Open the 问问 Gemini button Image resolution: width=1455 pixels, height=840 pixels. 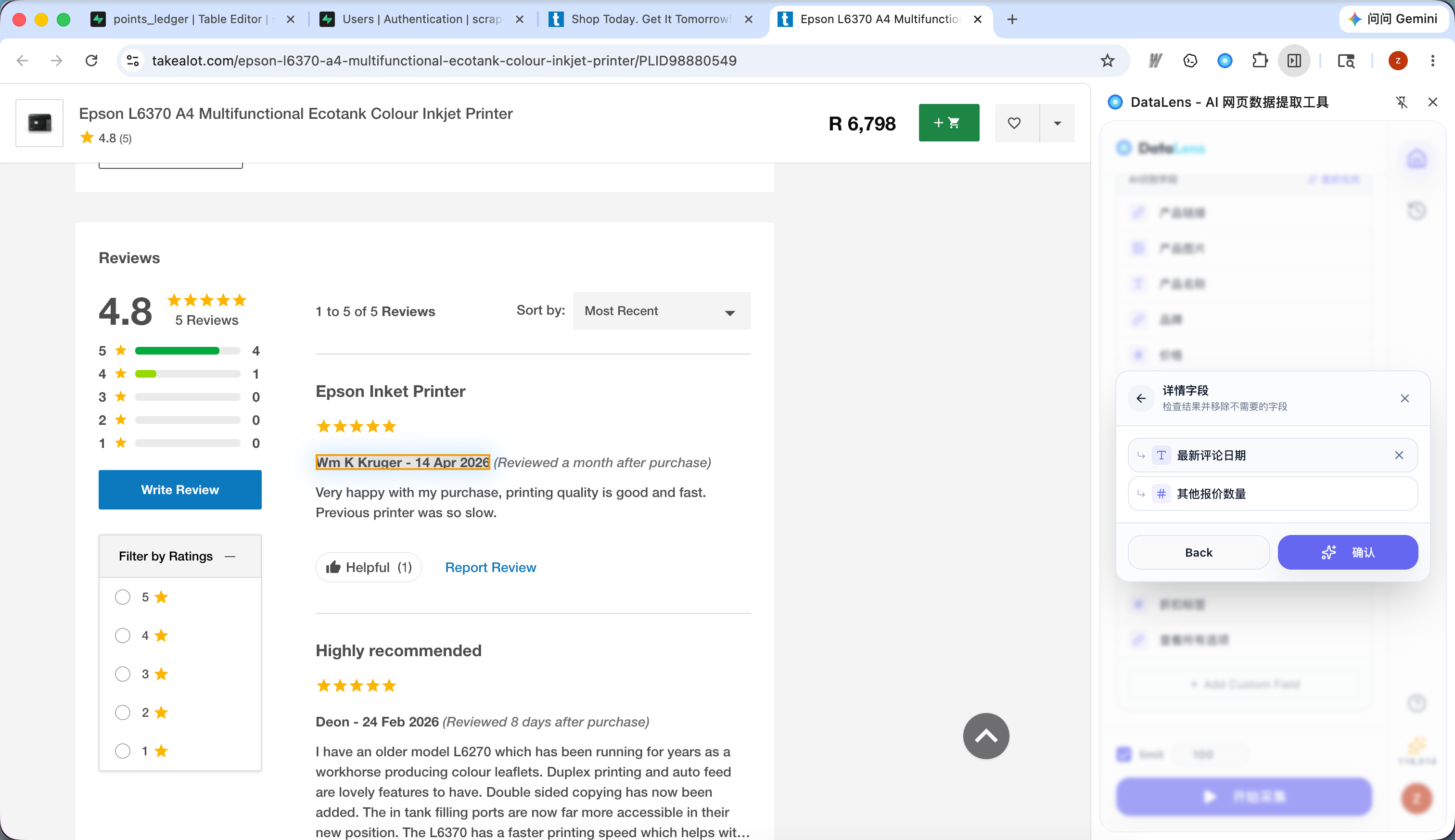pyautogui.click(x=1393, y=19)
